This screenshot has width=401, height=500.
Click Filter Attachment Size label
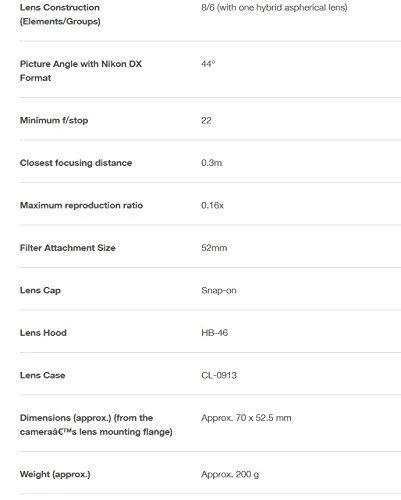(68, 248)
